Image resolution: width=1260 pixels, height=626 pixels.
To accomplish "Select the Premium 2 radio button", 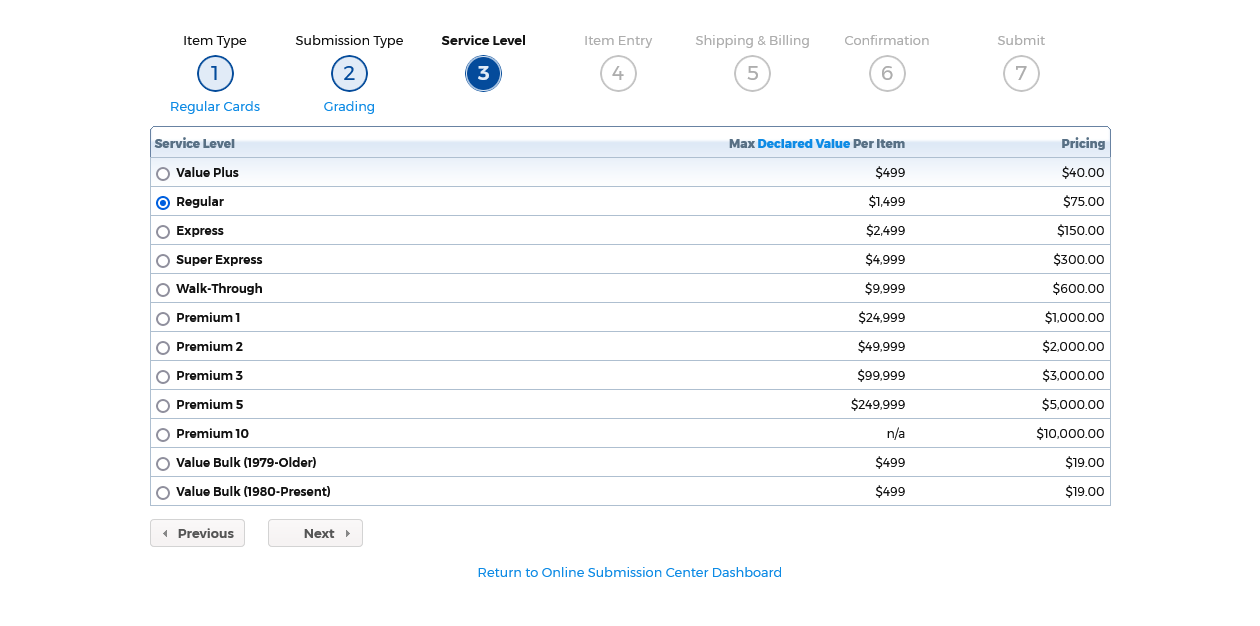I will point(163,348).
